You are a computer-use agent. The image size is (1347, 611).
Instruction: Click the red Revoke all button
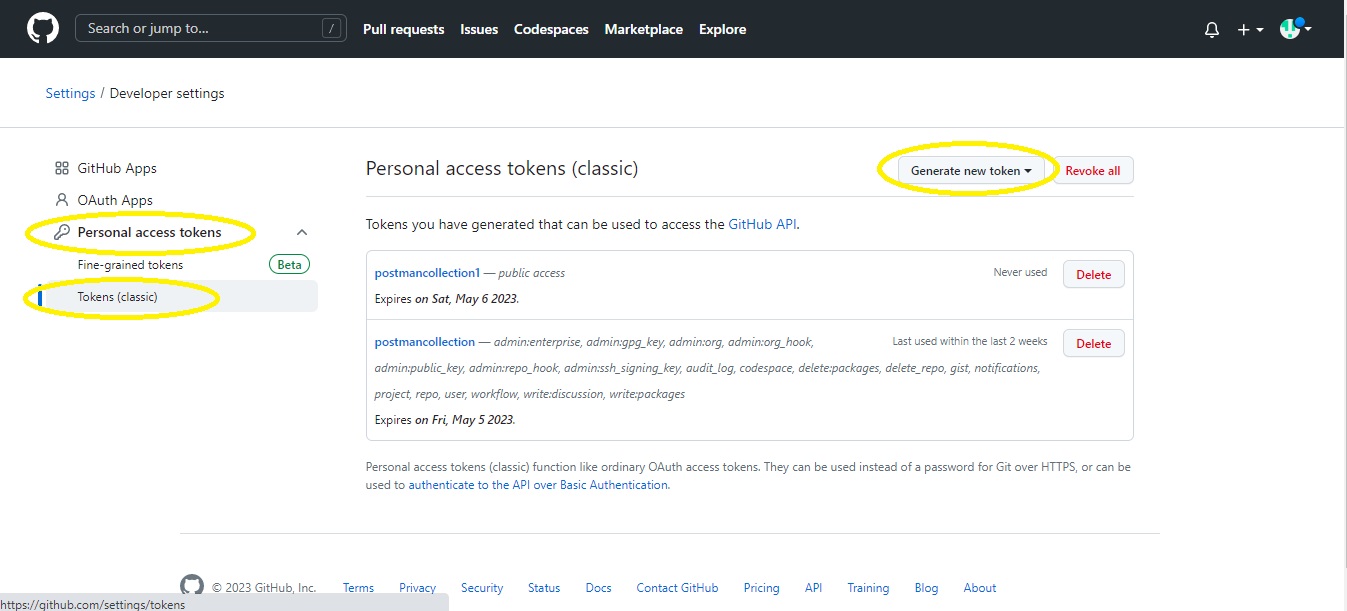point(1092,171)
